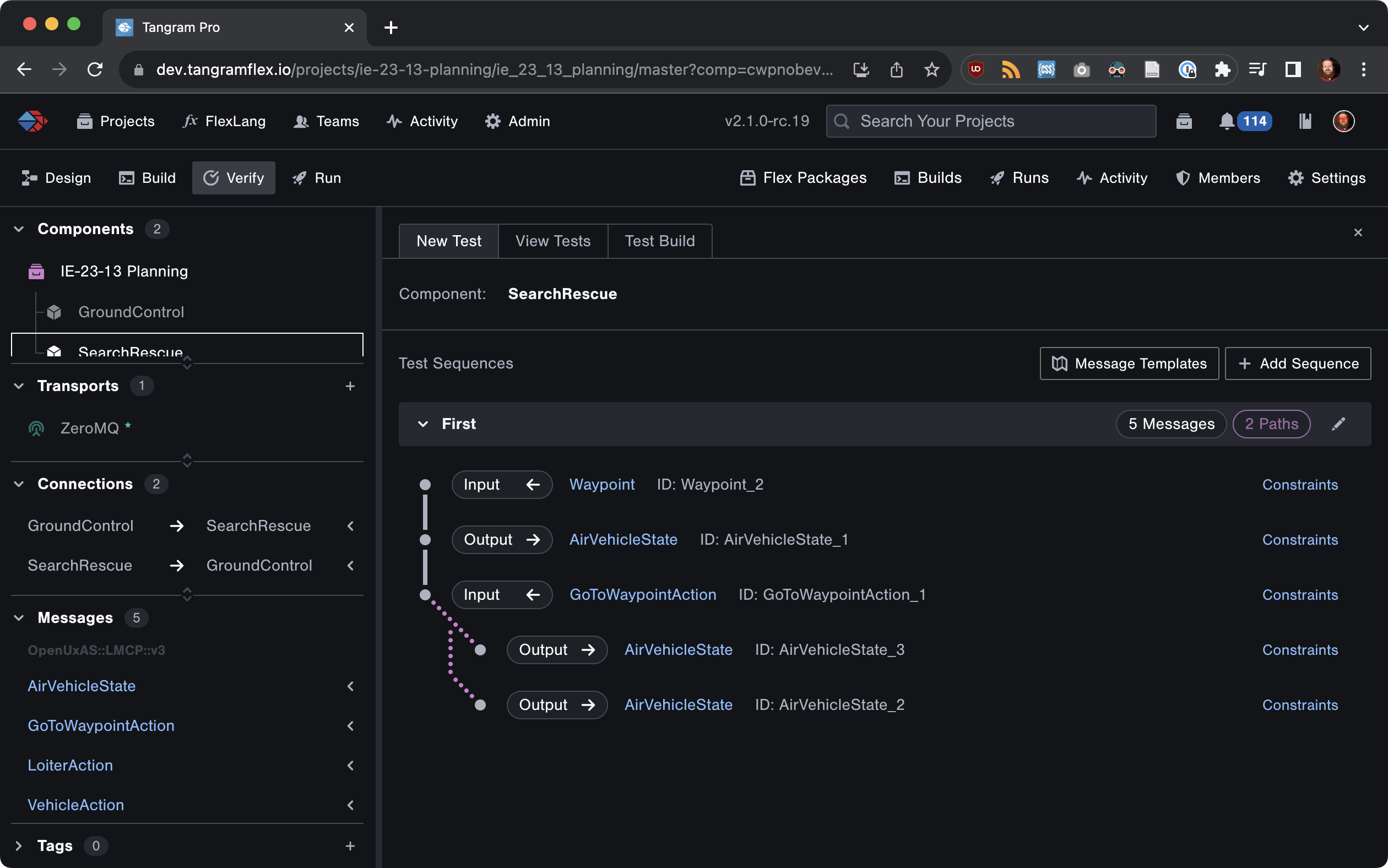Click the 2 Paths badge
The image size is (1388, 868).
(x=1271, y=424)
